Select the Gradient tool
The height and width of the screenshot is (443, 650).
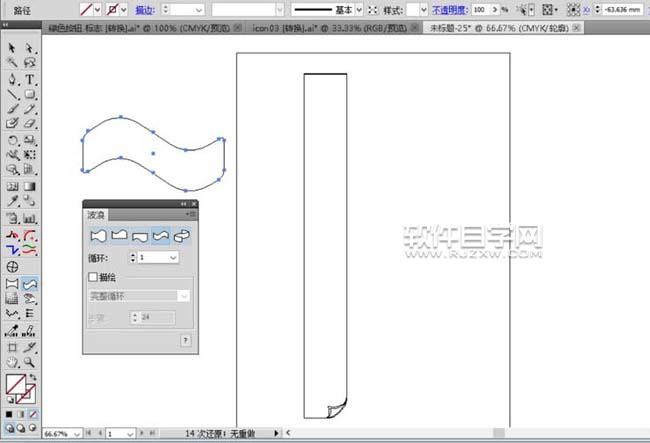[x=29, y=186]
